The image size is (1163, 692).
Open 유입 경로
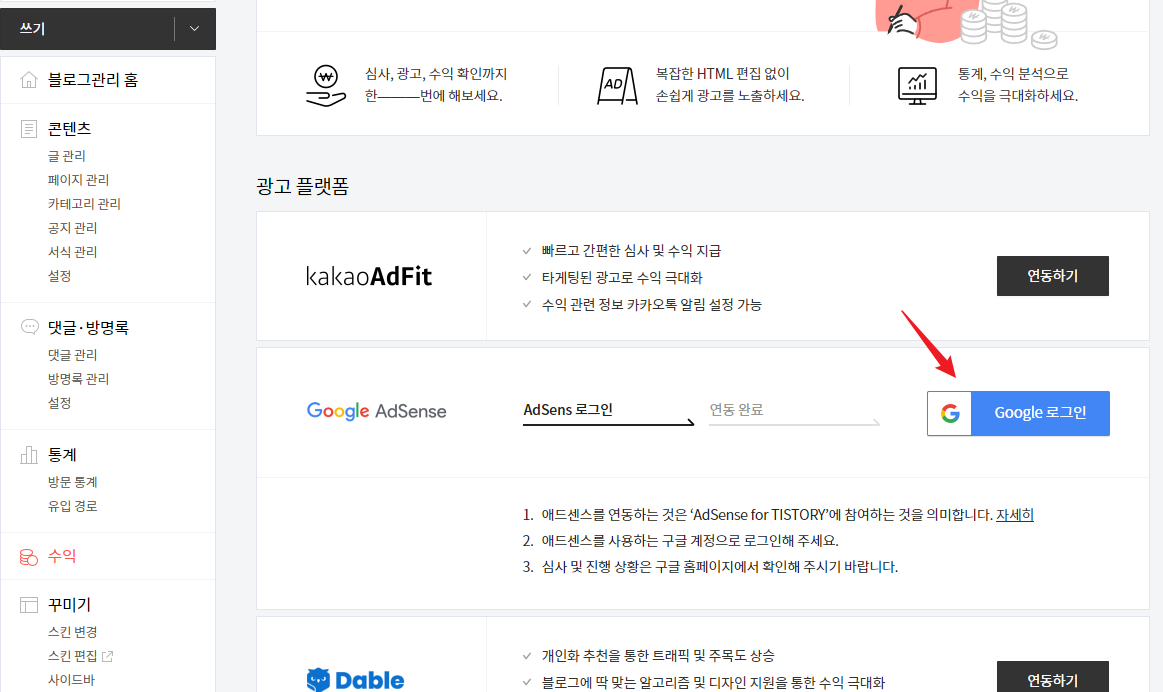[73, 507]
